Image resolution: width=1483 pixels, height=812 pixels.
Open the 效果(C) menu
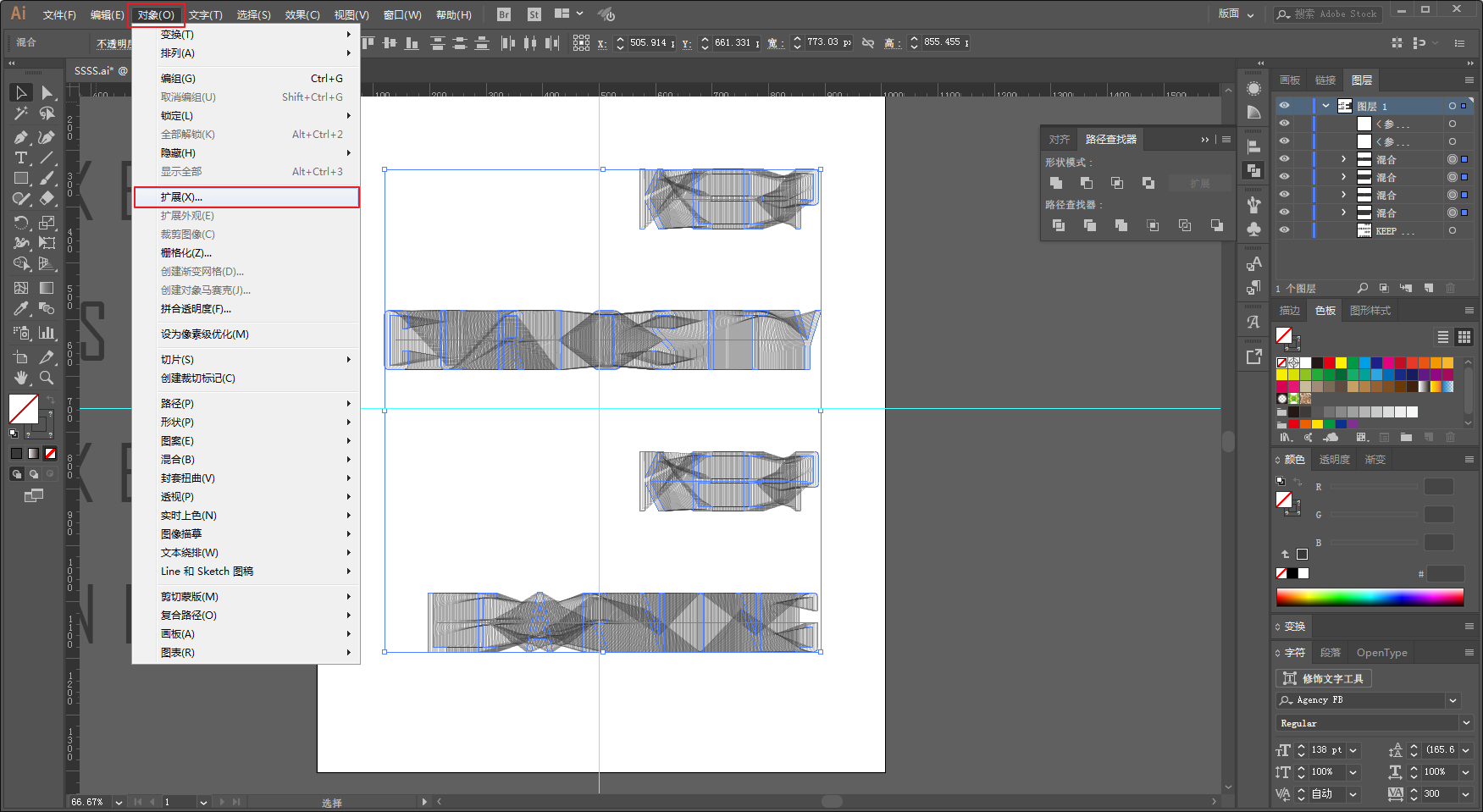coord(302,15)
